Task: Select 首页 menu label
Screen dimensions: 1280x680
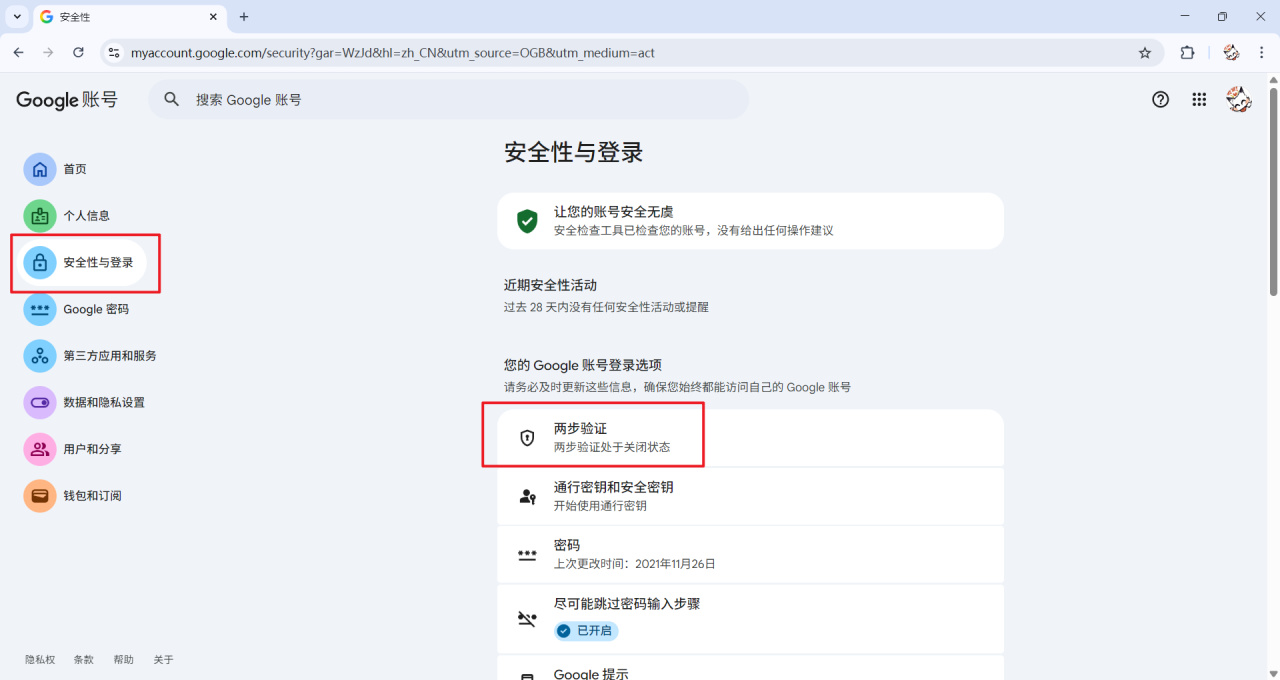Action: point(75,169)
